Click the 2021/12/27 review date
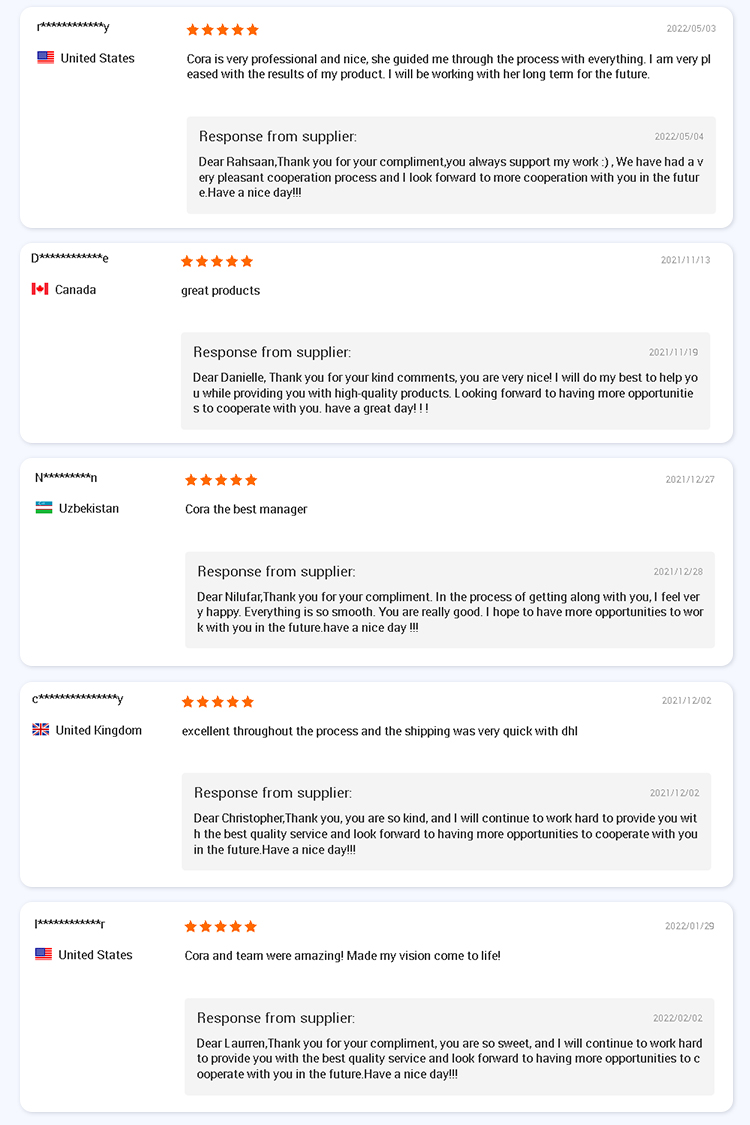The image size is (750, 1125). click(x=690, y=479)
